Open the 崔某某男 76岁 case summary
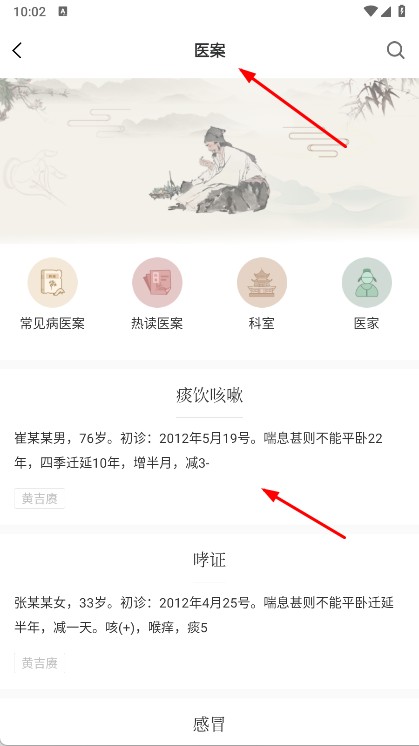This screenshot has width=419, height=746. point(198,450)
